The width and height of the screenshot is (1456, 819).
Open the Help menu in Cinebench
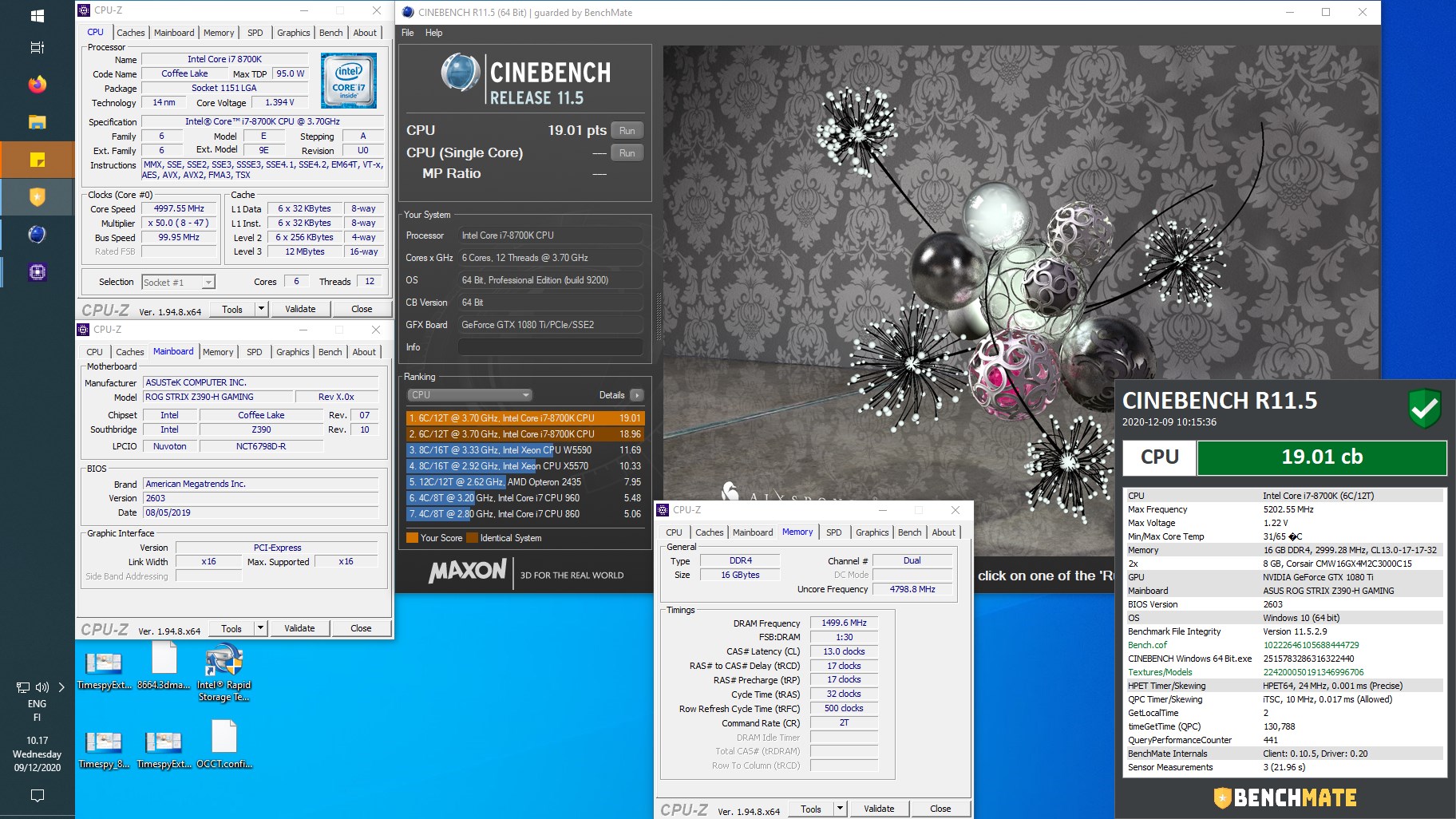[x=433, y=33]
